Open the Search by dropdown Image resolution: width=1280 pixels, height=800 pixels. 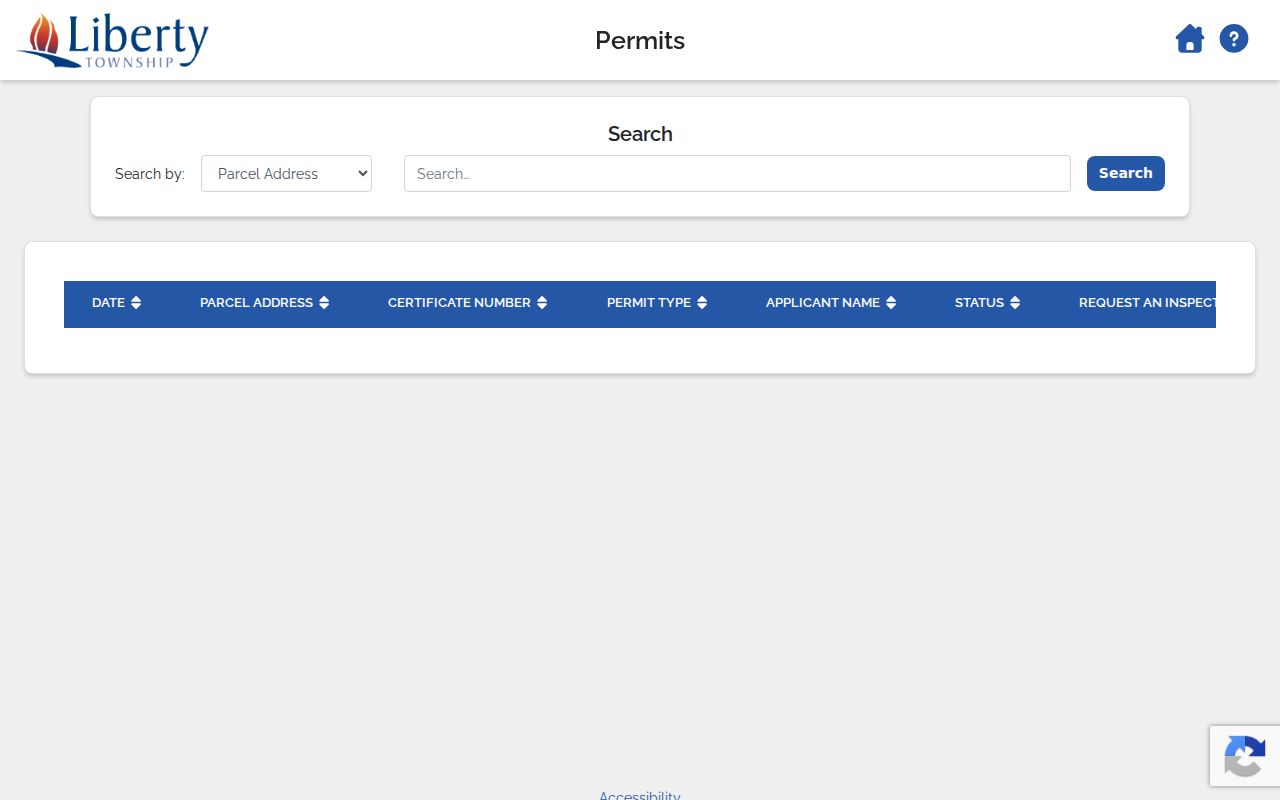point(286,174)
